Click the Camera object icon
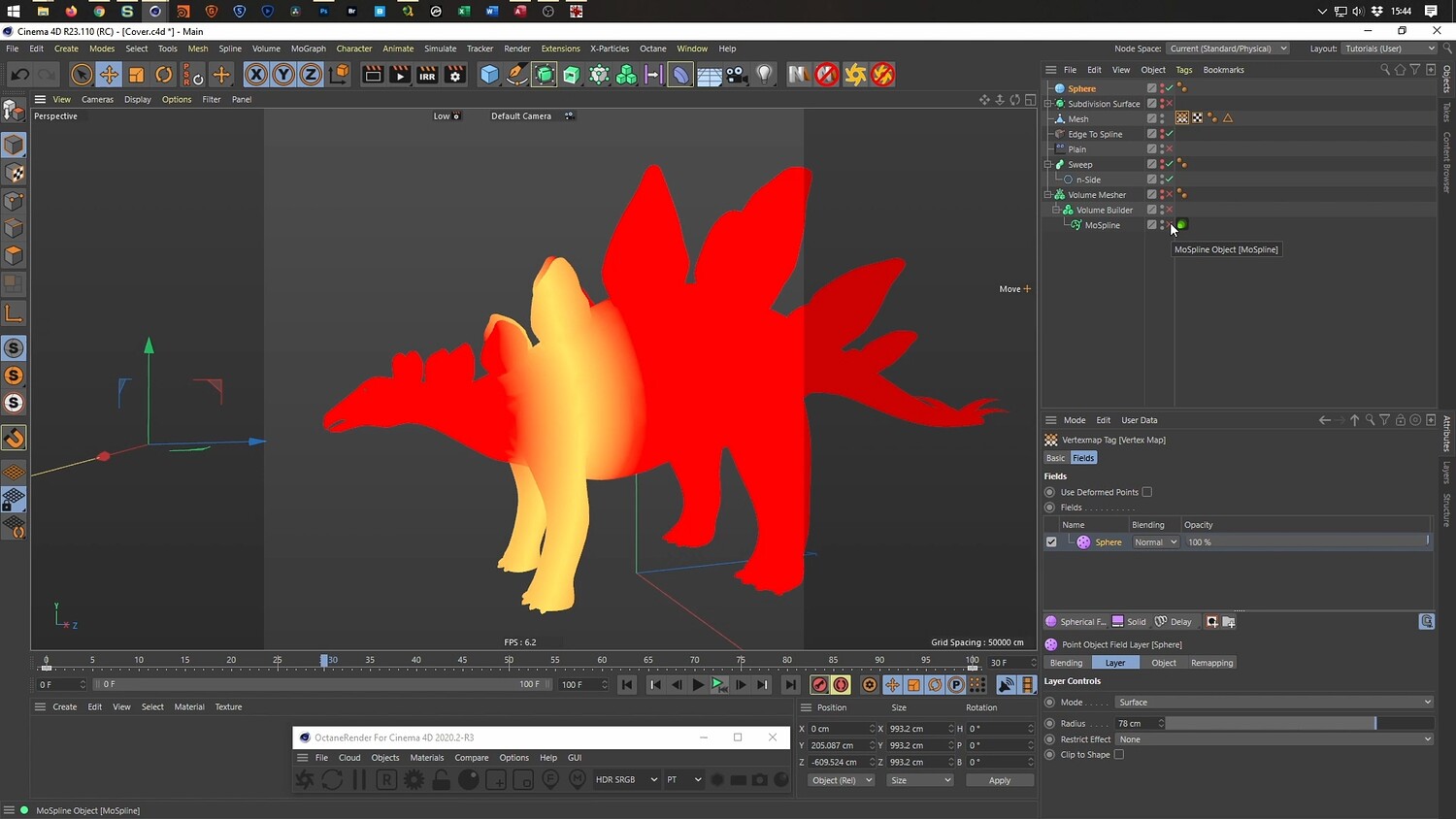 click(737, 75)
